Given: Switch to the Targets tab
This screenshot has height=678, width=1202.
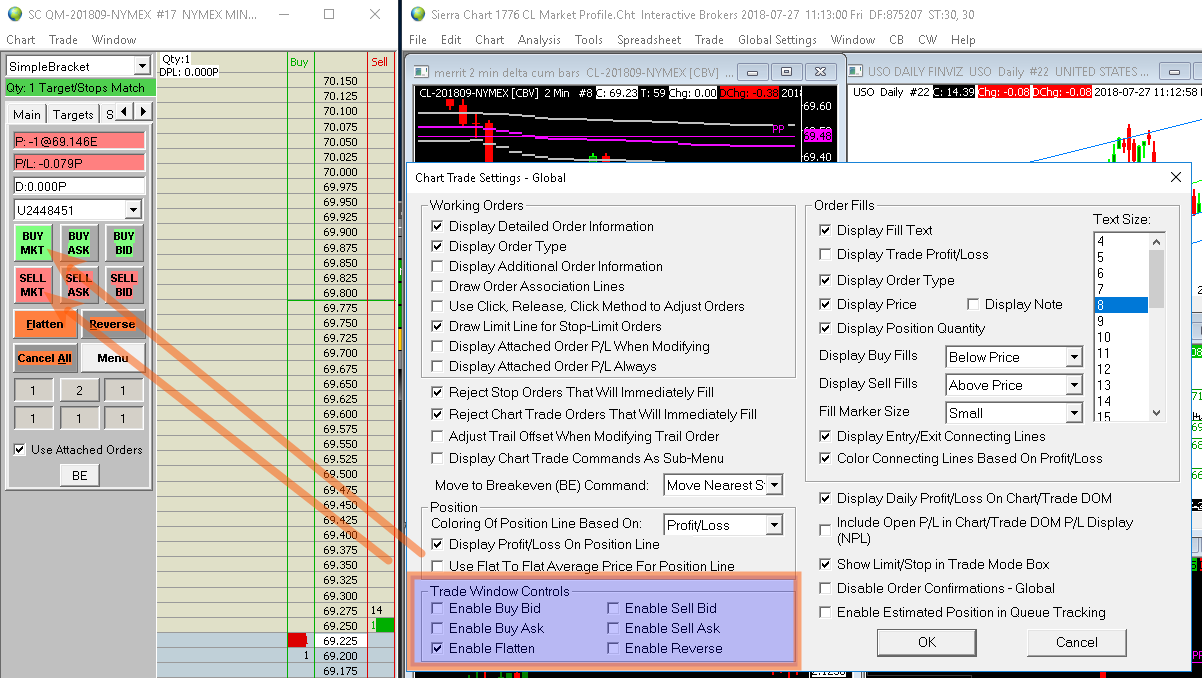Looking at the screenshot, I should (73, 115).
